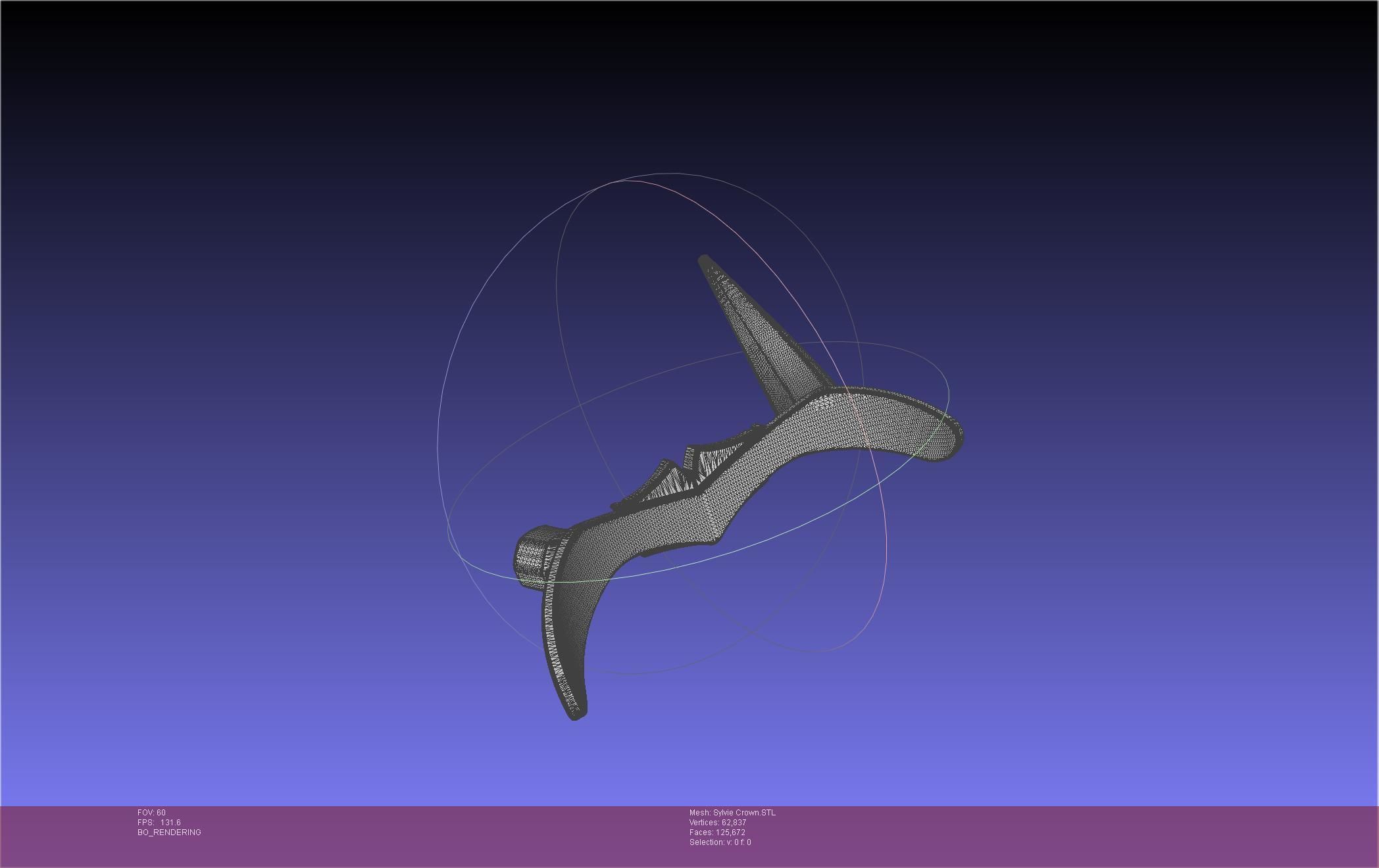Click the lower horn tip of the crown mesh
This screenshot has width=1379, height=868.
tap(575, 713)
